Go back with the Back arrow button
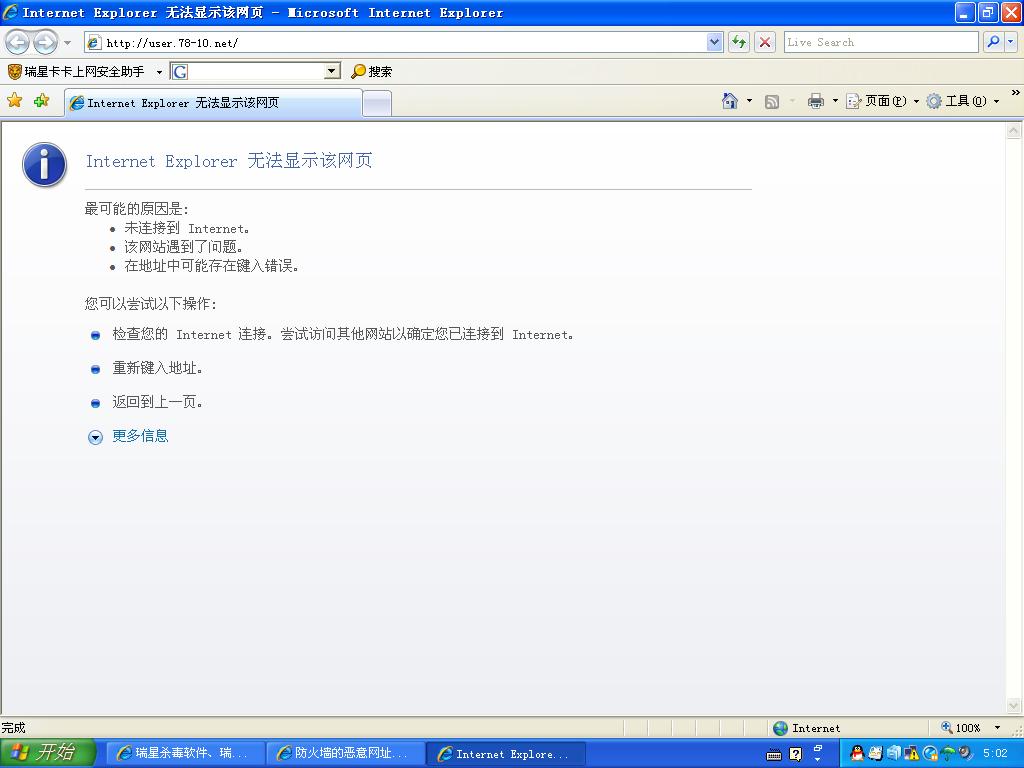Viewport: 1024px width, 768px height. (x=18, y=43)
